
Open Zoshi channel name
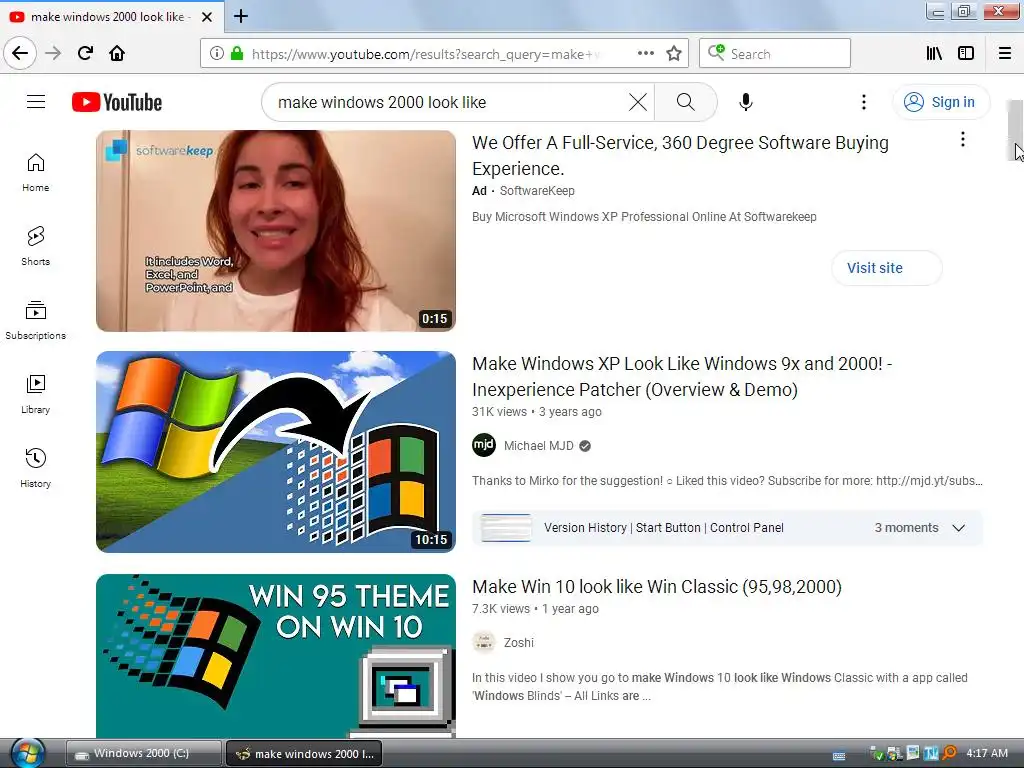pos(519,643)
